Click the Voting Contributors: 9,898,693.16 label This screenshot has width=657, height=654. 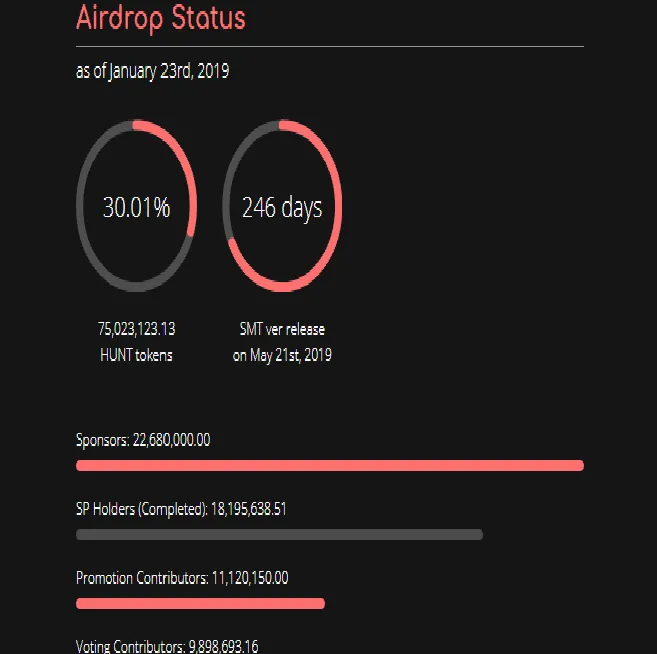pyautogui.click(x=167, y=646)
